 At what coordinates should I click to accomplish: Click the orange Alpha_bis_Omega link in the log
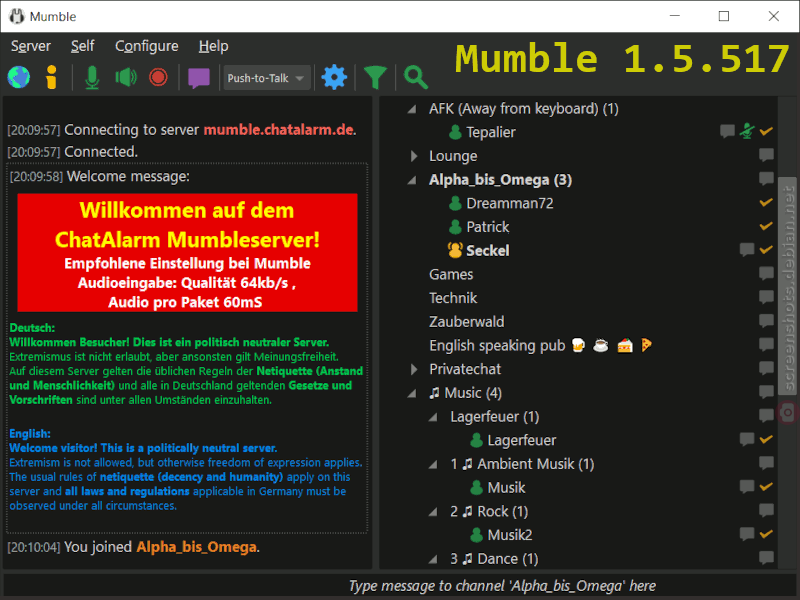pos(196,547)
